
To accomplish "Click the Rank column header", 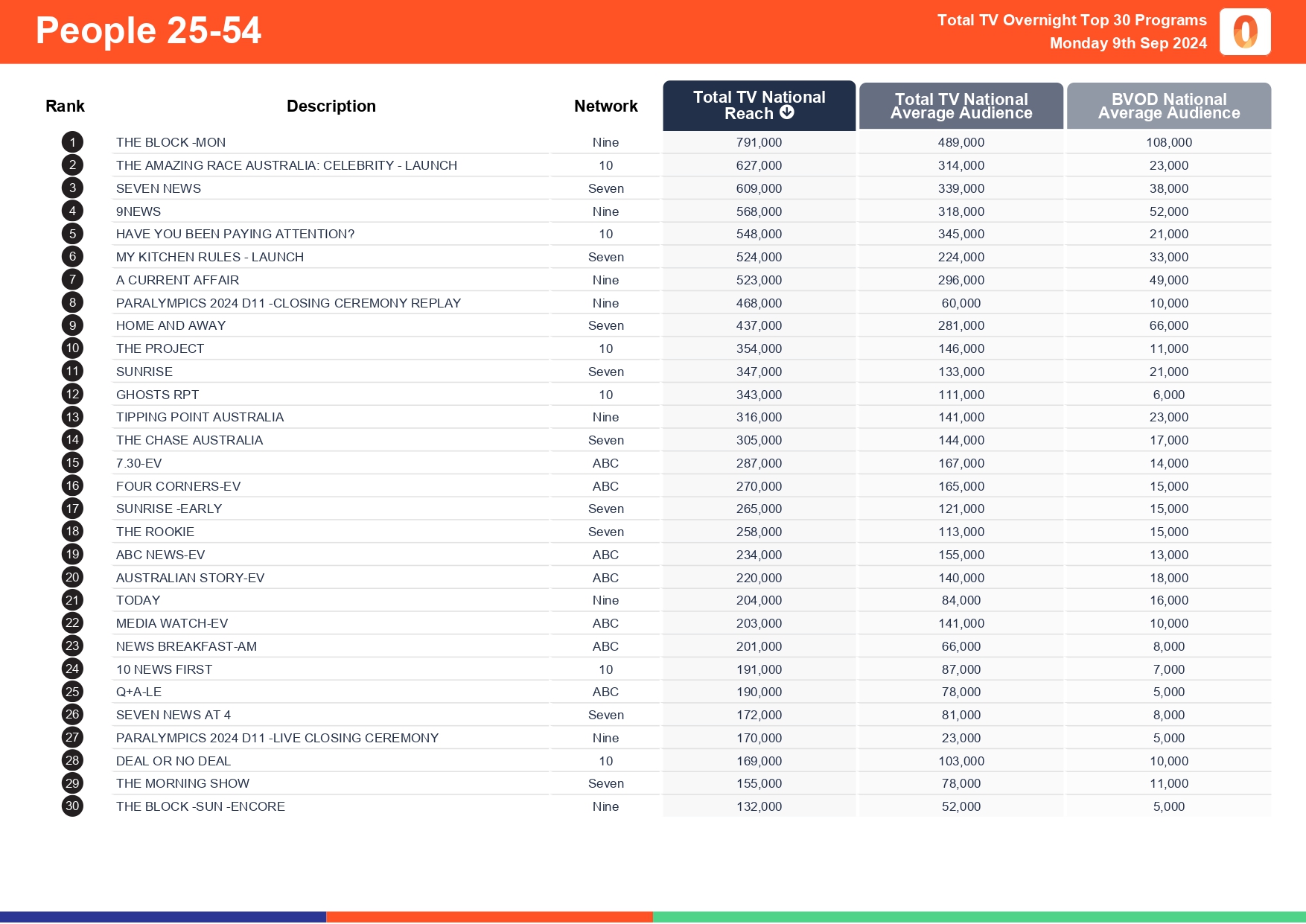I will [x=65, y=106].
